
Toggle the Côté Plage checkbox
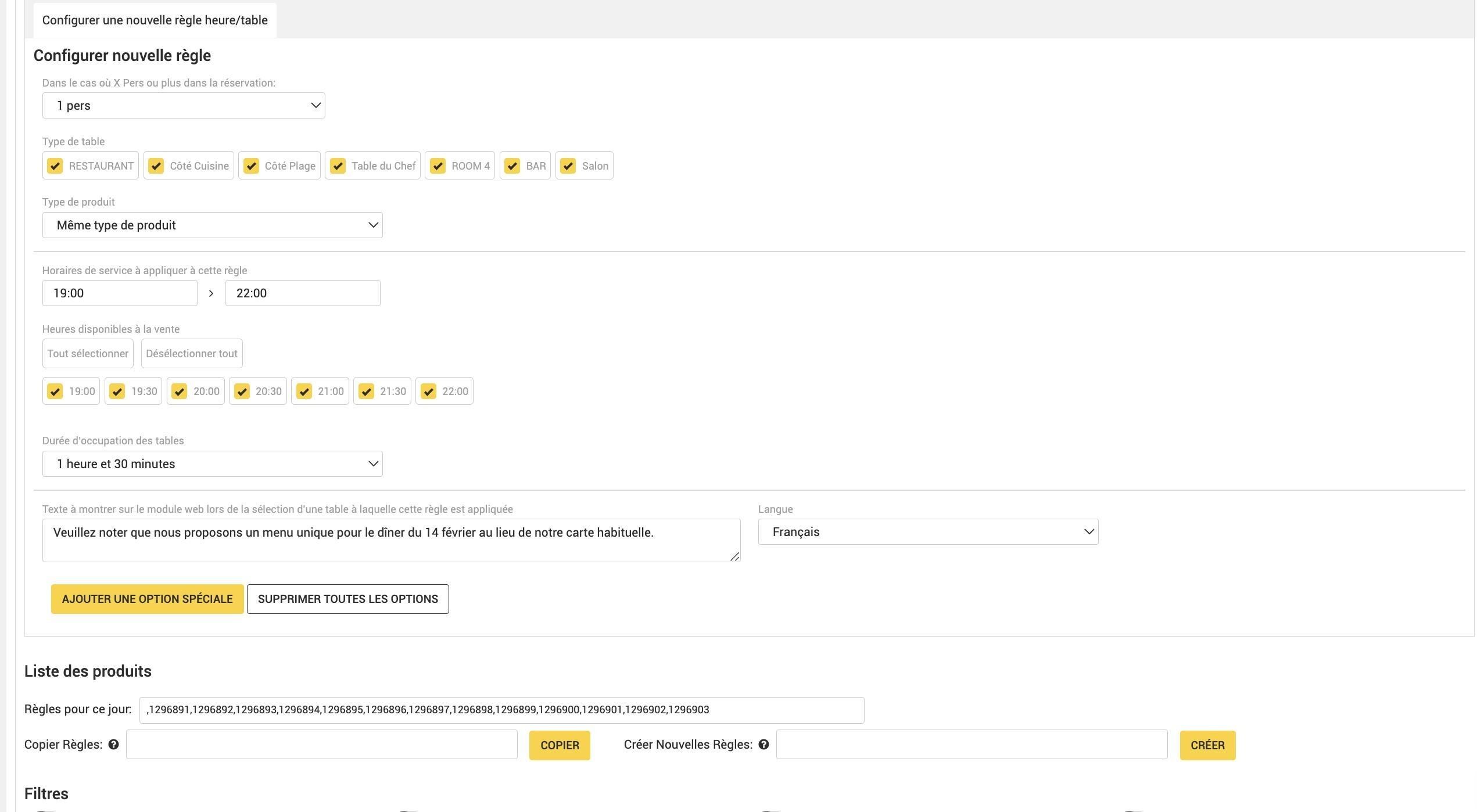tap(251, 166)
